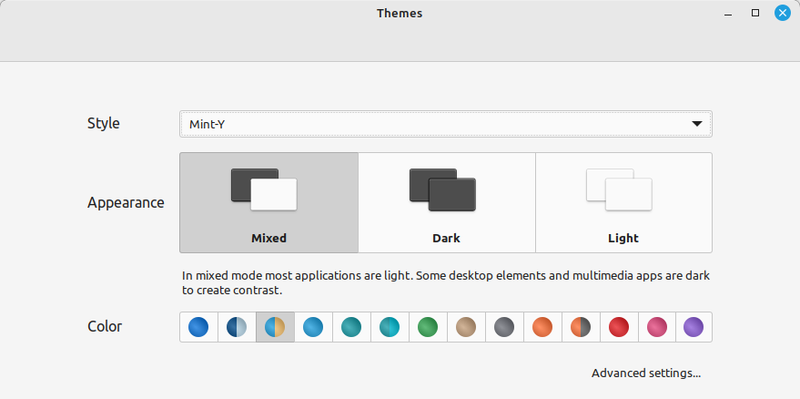This screenshot has width=800, height=399.
Task: Maximize the Themes window
Action: (756, 13)
